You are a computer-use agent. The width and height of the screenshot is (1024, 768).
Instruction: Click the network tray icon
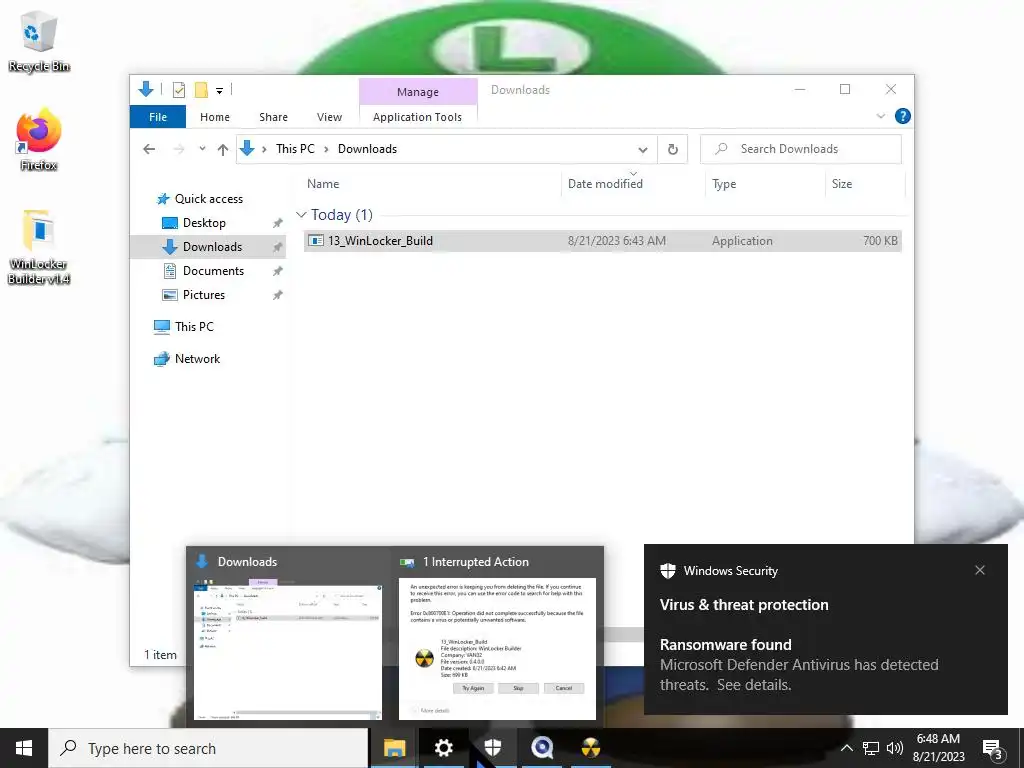pyautogui.click(x=871, y=748)
